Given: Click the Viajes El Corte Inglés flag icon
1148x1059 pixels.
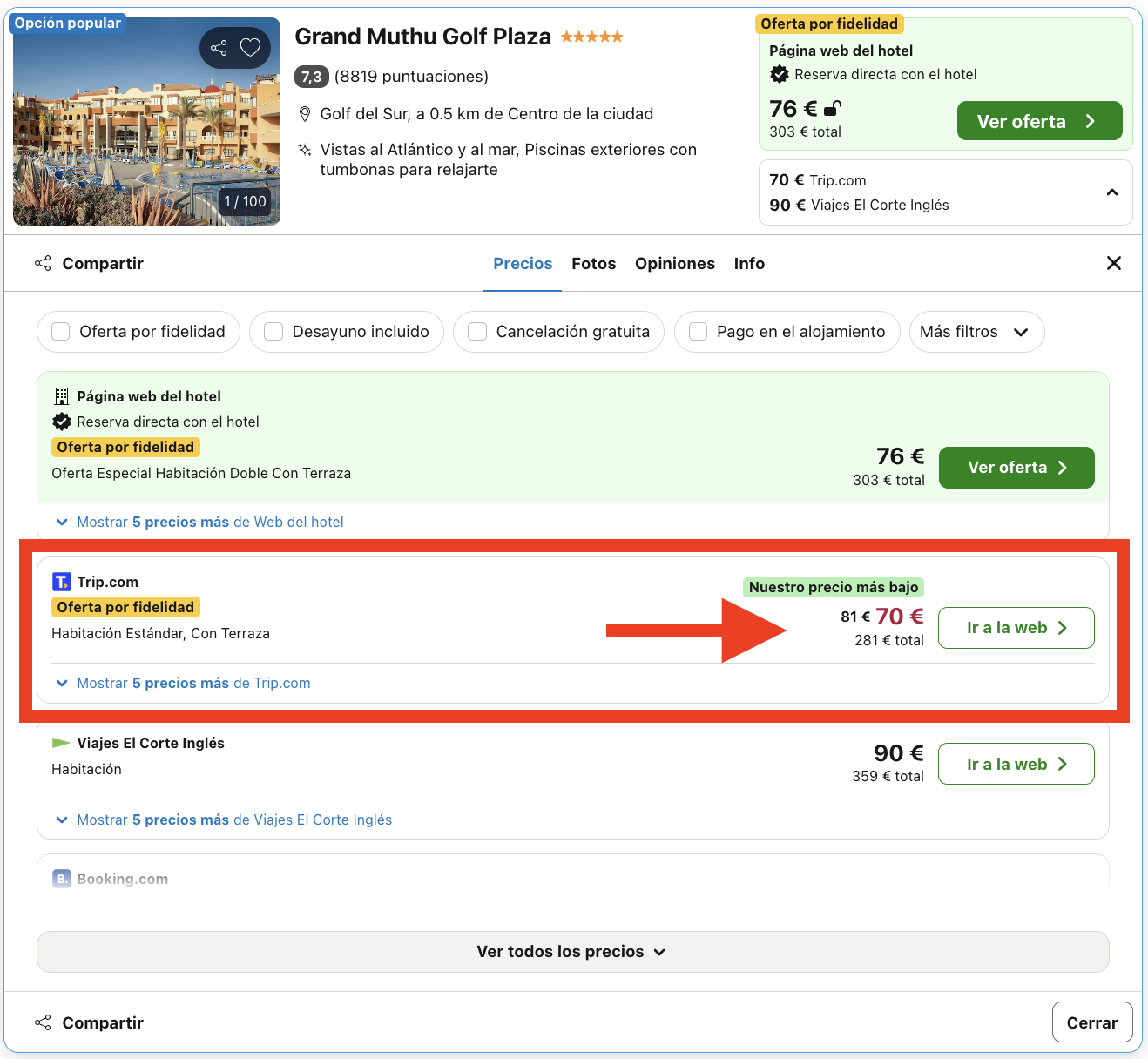Looking at the screenshot, I should coord(61,743).
